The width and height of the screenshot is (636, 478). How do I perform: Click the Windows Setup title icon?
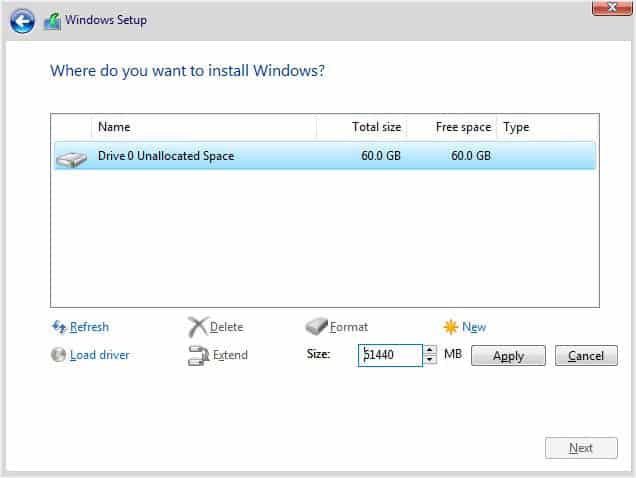click(52, 21)
